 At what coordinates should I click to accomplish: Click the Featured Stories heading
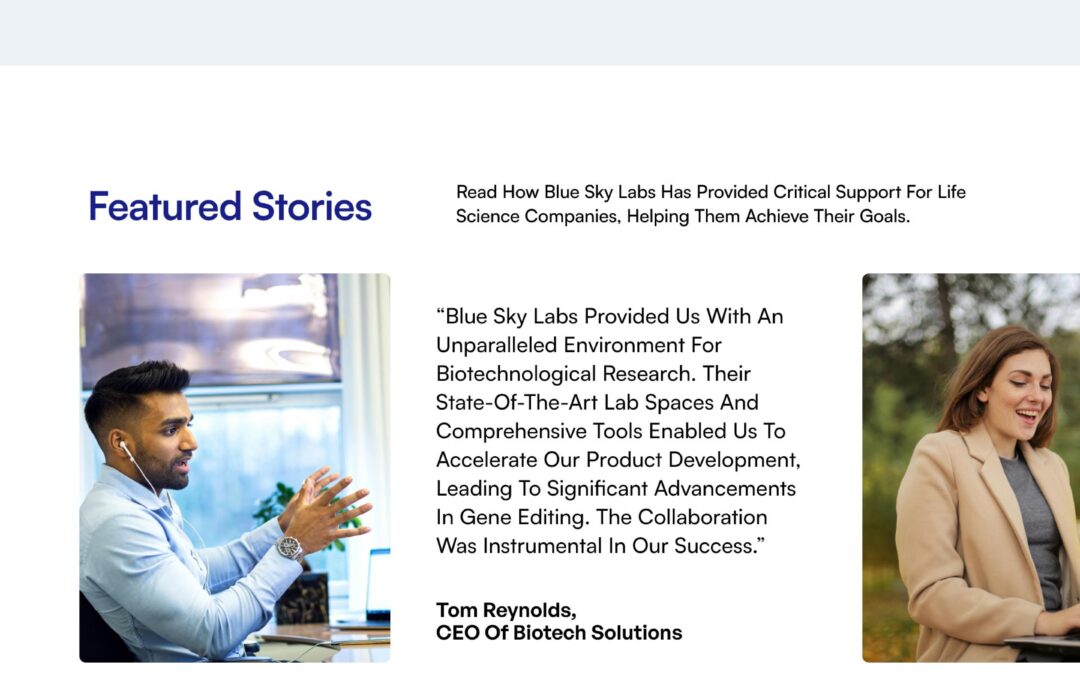click(230, 206)
